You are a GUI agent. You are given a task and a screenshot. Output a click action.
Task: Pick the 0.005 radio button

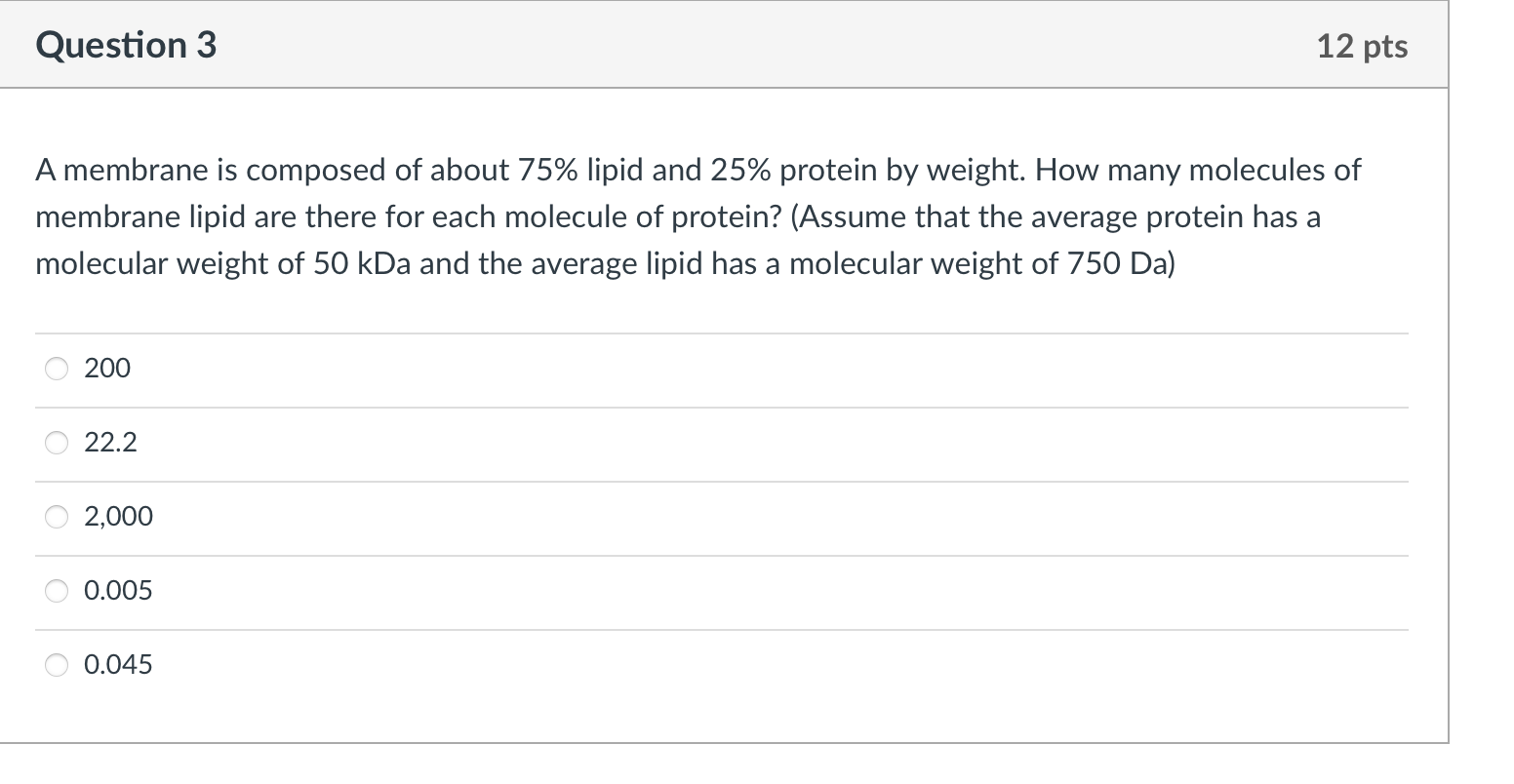(x=58, y=592)
